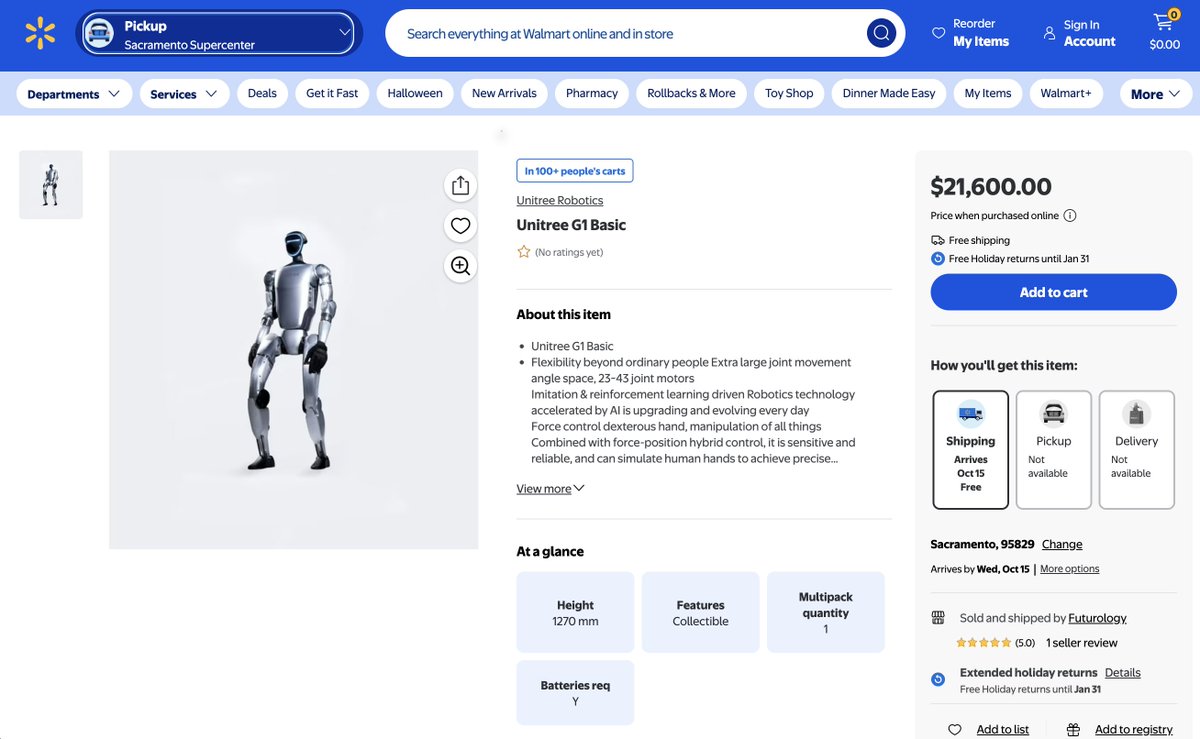Click the empty ratings star icon
This screenshot has width=1200, height=739.
click(x=524, y=252)
